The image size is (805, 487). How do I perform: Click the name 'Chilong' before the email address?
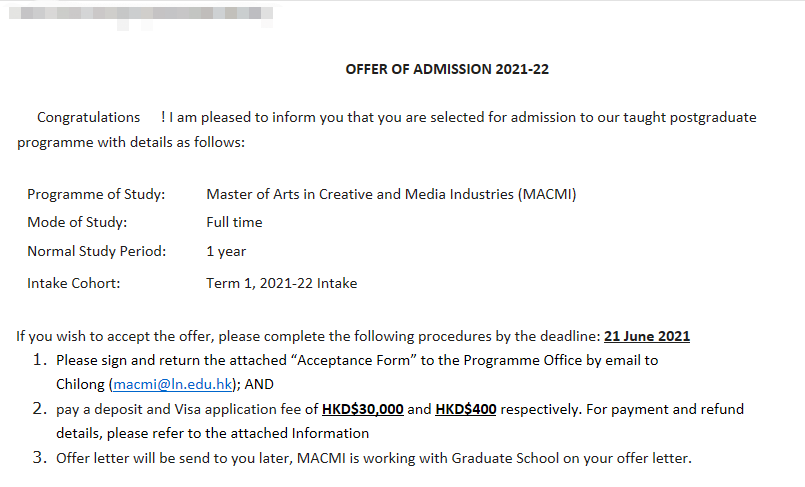coord(80,384)
